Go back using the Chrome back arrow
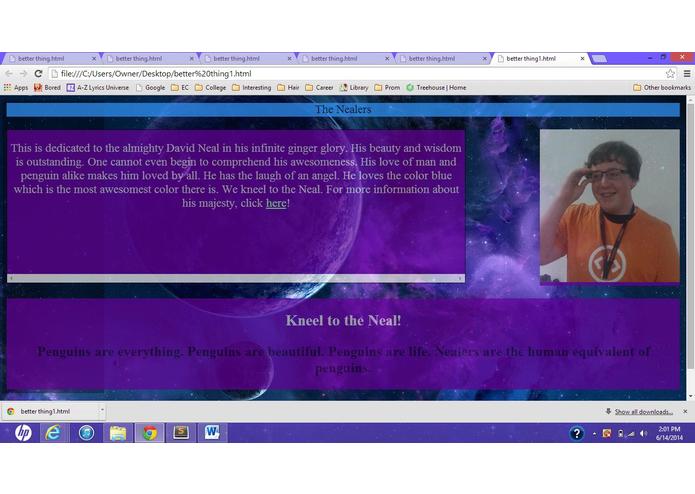 (9, 74)
